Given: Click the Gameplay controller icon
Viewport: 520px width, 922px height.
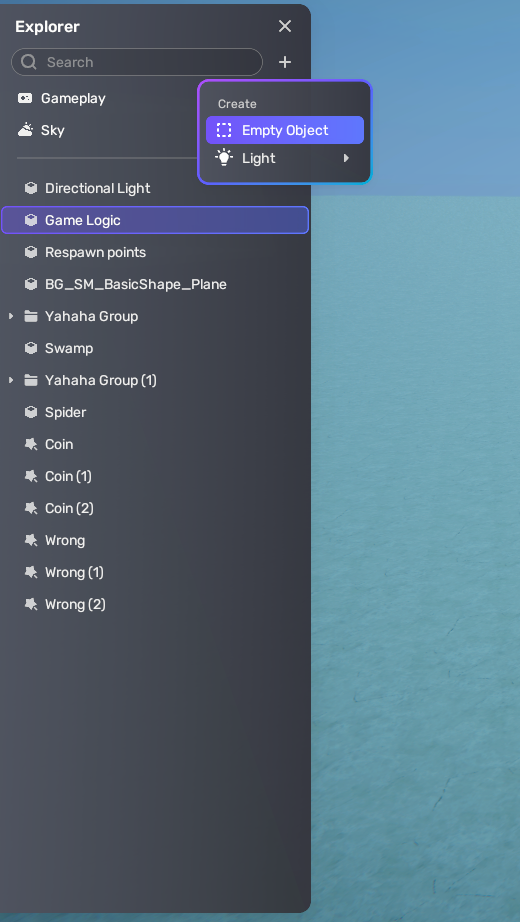Looking at the screenshot, I should pyautogui.click(x=25, y=98).
